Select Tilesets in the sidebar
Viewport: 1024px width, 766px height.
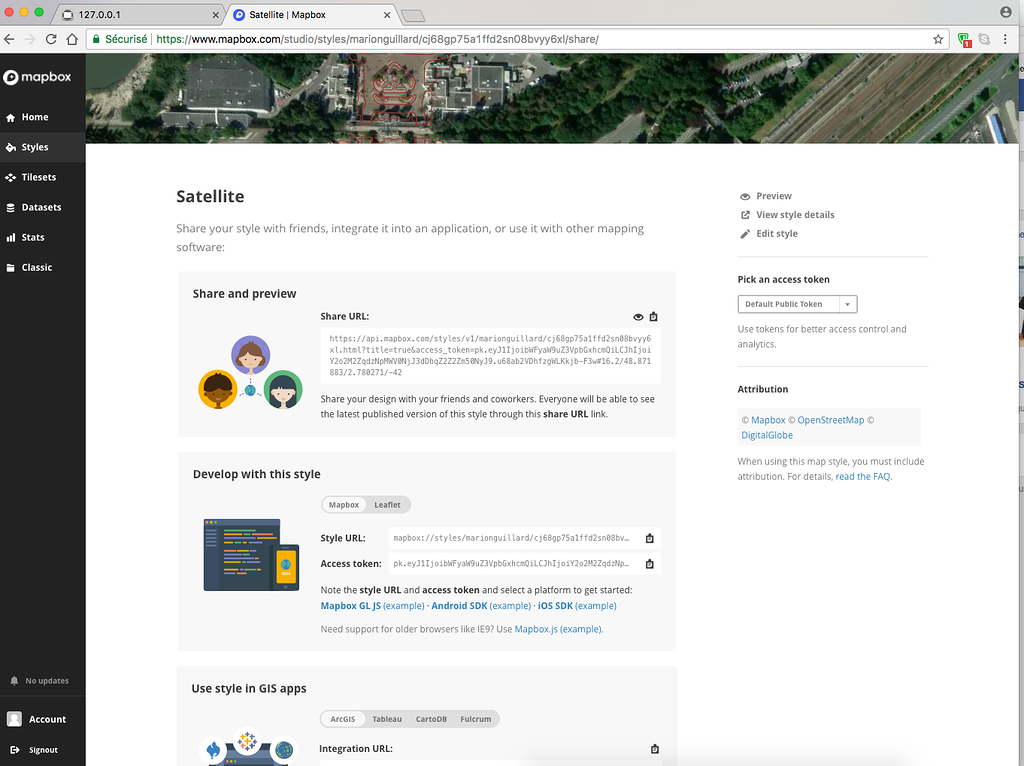(42, 177)
